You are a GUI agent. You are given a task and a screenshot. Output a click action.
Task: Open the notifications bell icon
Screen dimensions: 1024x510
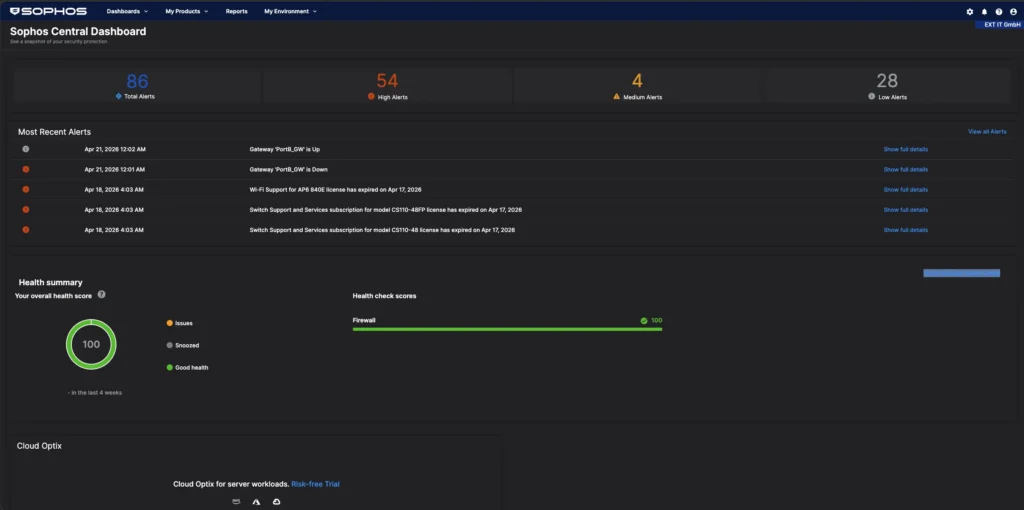tap(984, 12)
